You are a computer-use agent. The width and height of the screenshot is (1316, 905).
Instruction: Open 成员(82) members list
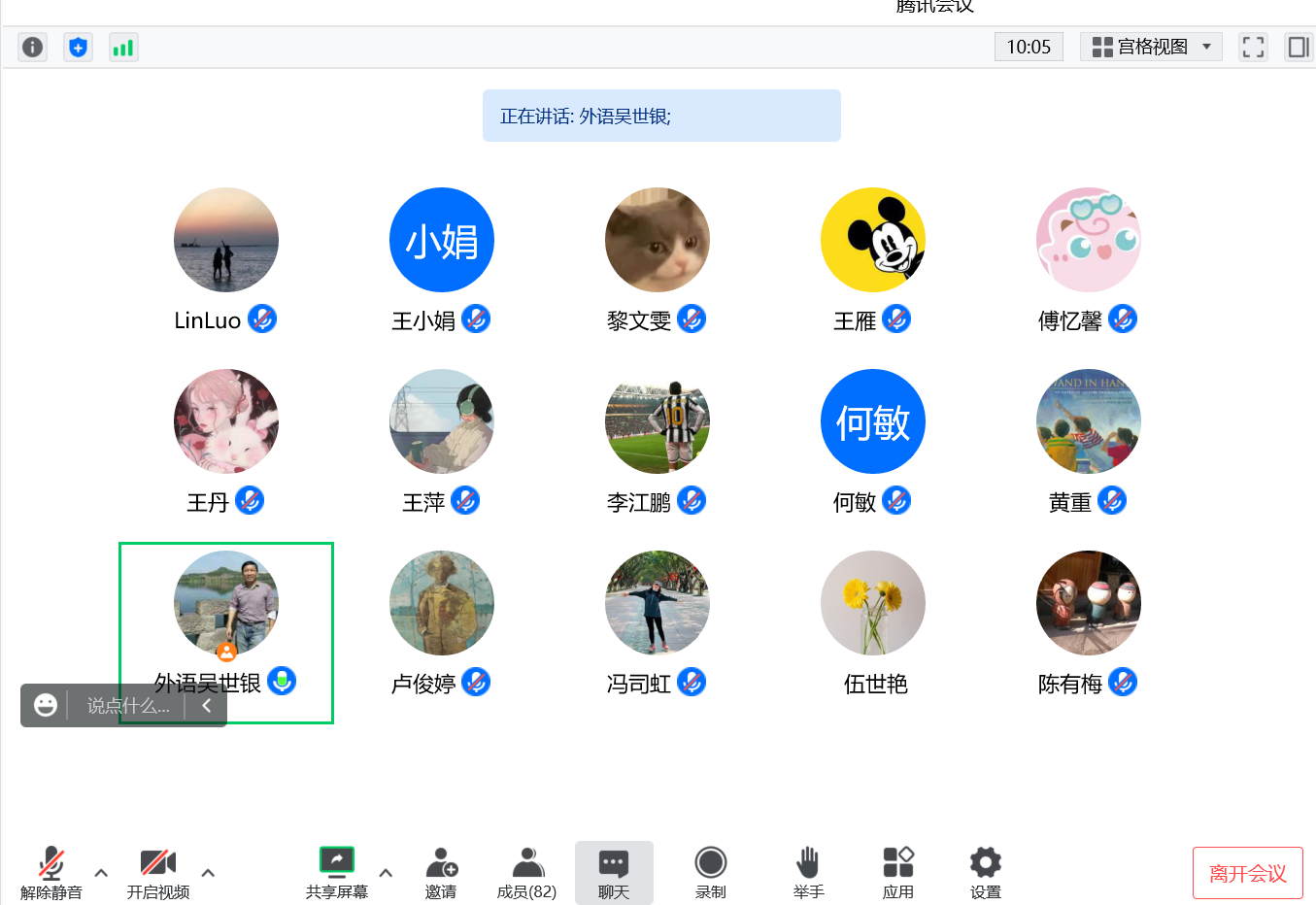(x=526, y=872)
